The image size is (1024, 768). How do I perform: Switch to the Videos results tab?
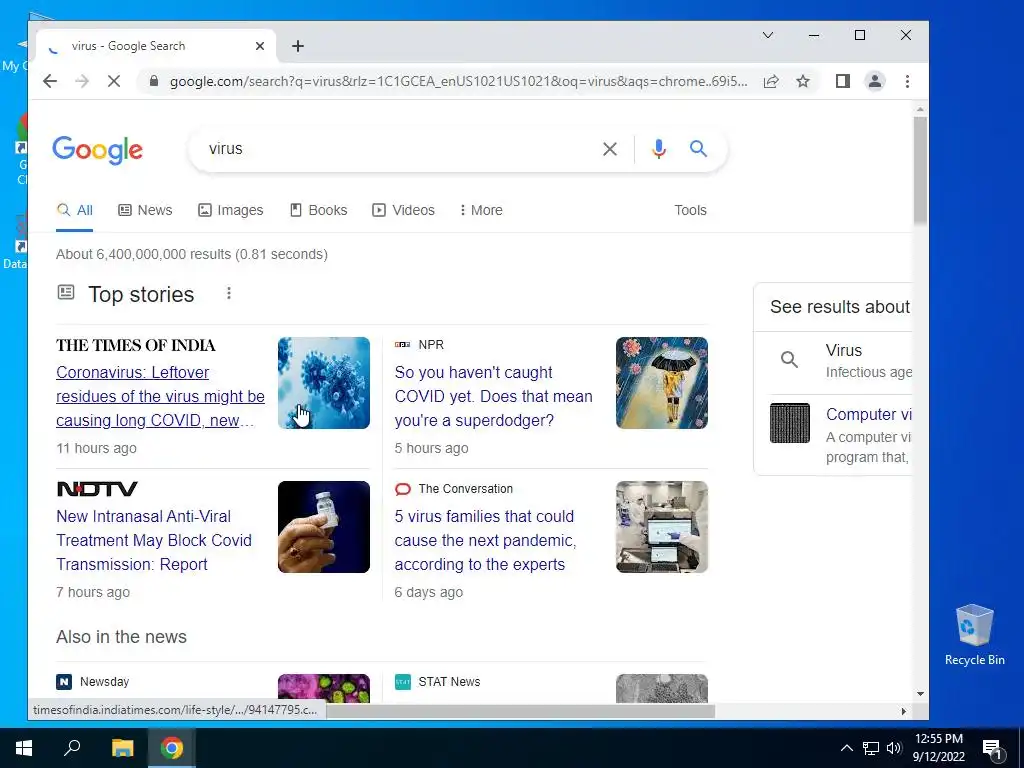coord(403,210)
